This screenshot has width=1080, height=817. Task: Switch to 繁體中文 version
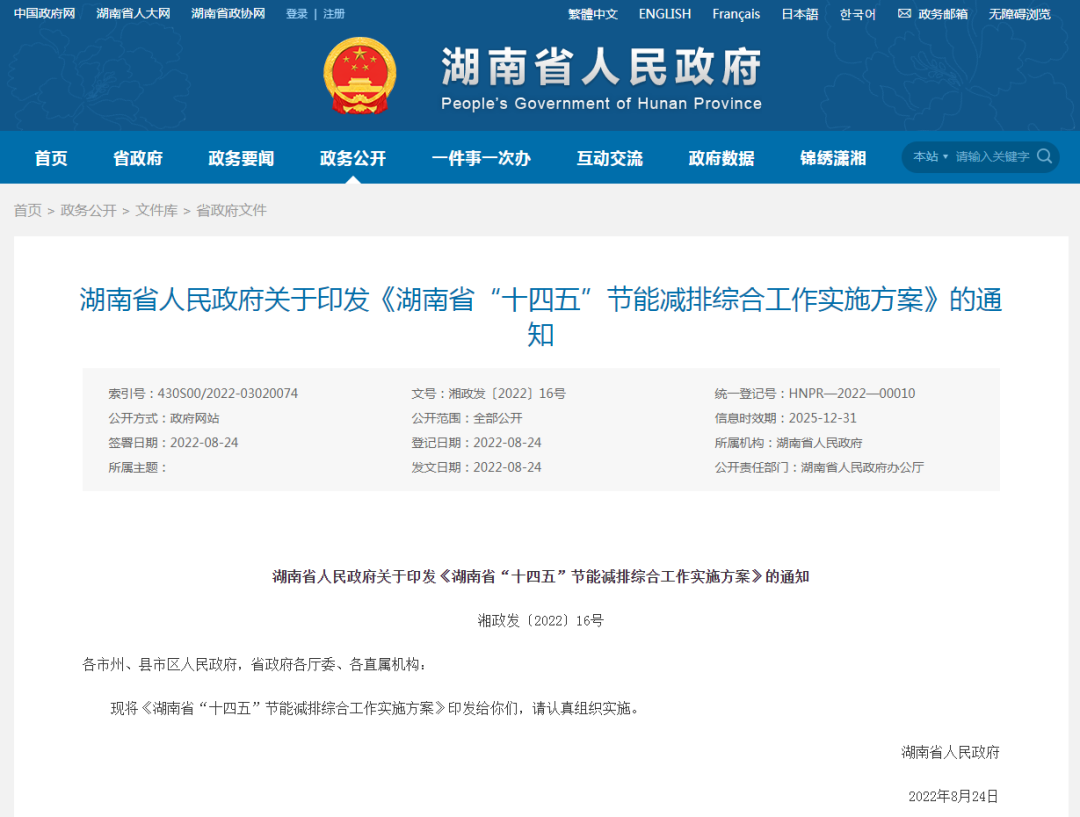point(593,14)
